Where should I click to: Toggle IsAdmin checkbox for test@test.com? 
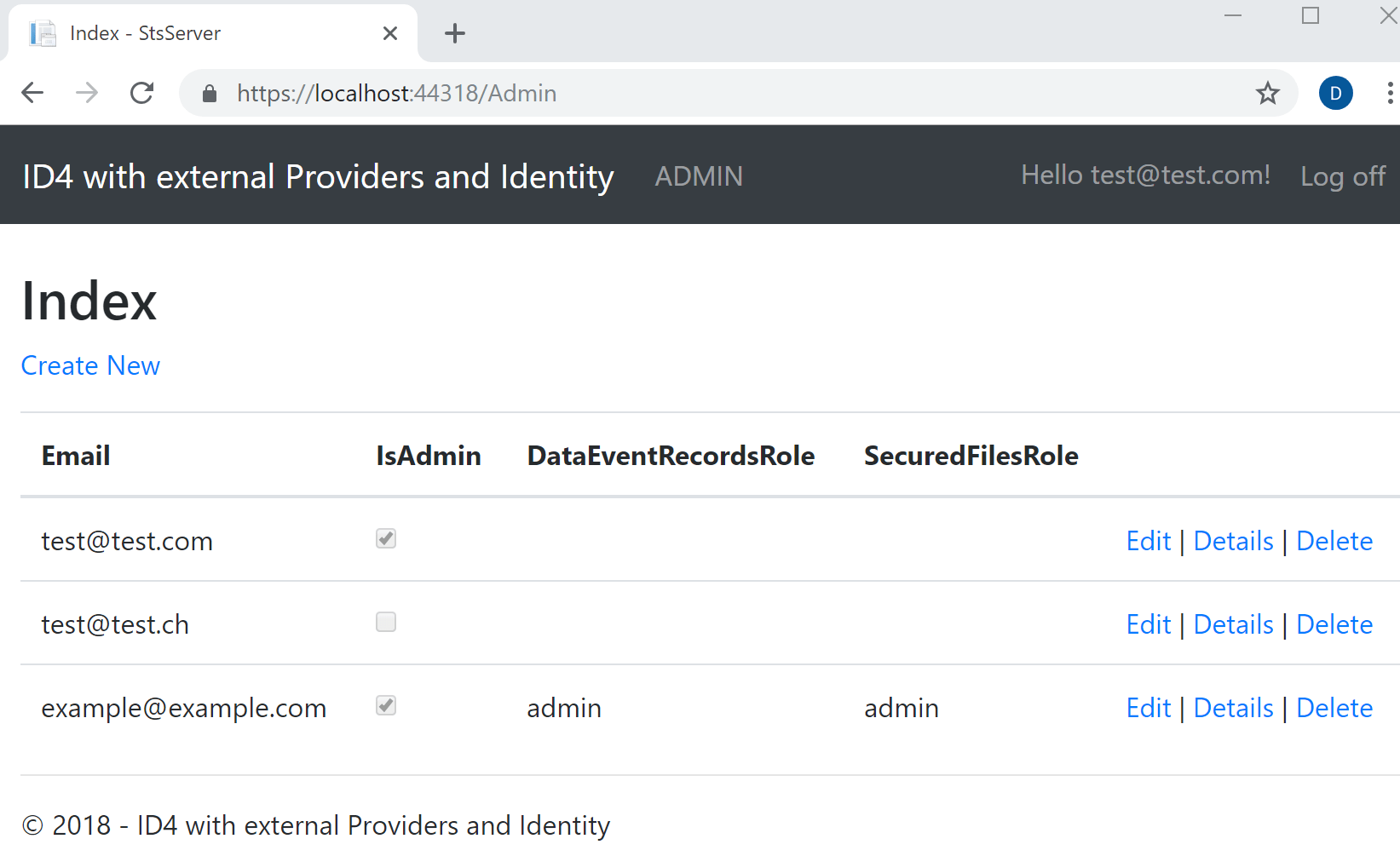point(386,538)
